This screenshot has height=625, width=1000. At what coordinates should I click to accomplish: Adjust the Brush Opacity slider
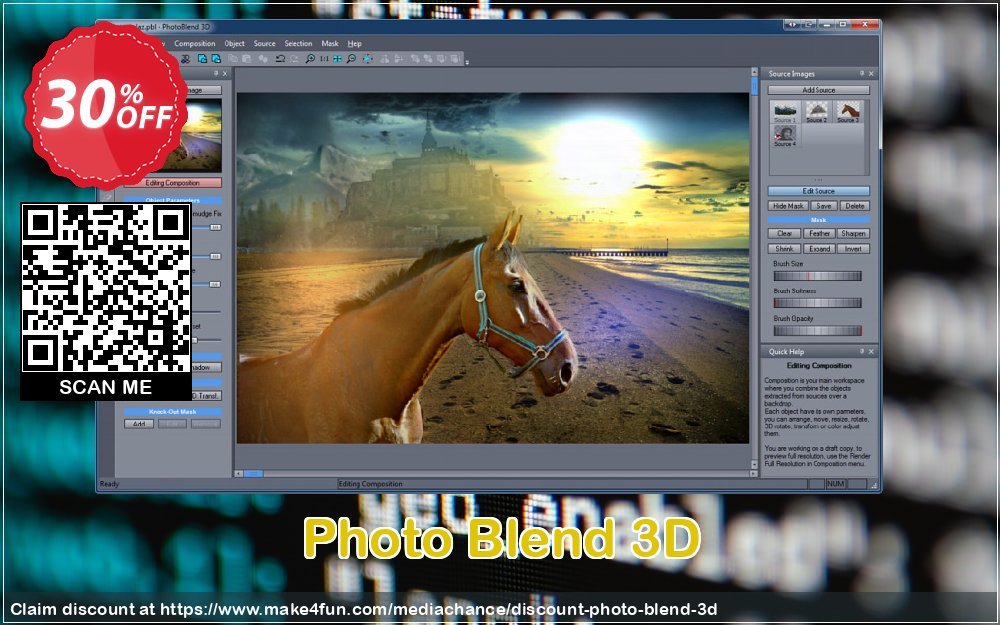coord(818,330)
